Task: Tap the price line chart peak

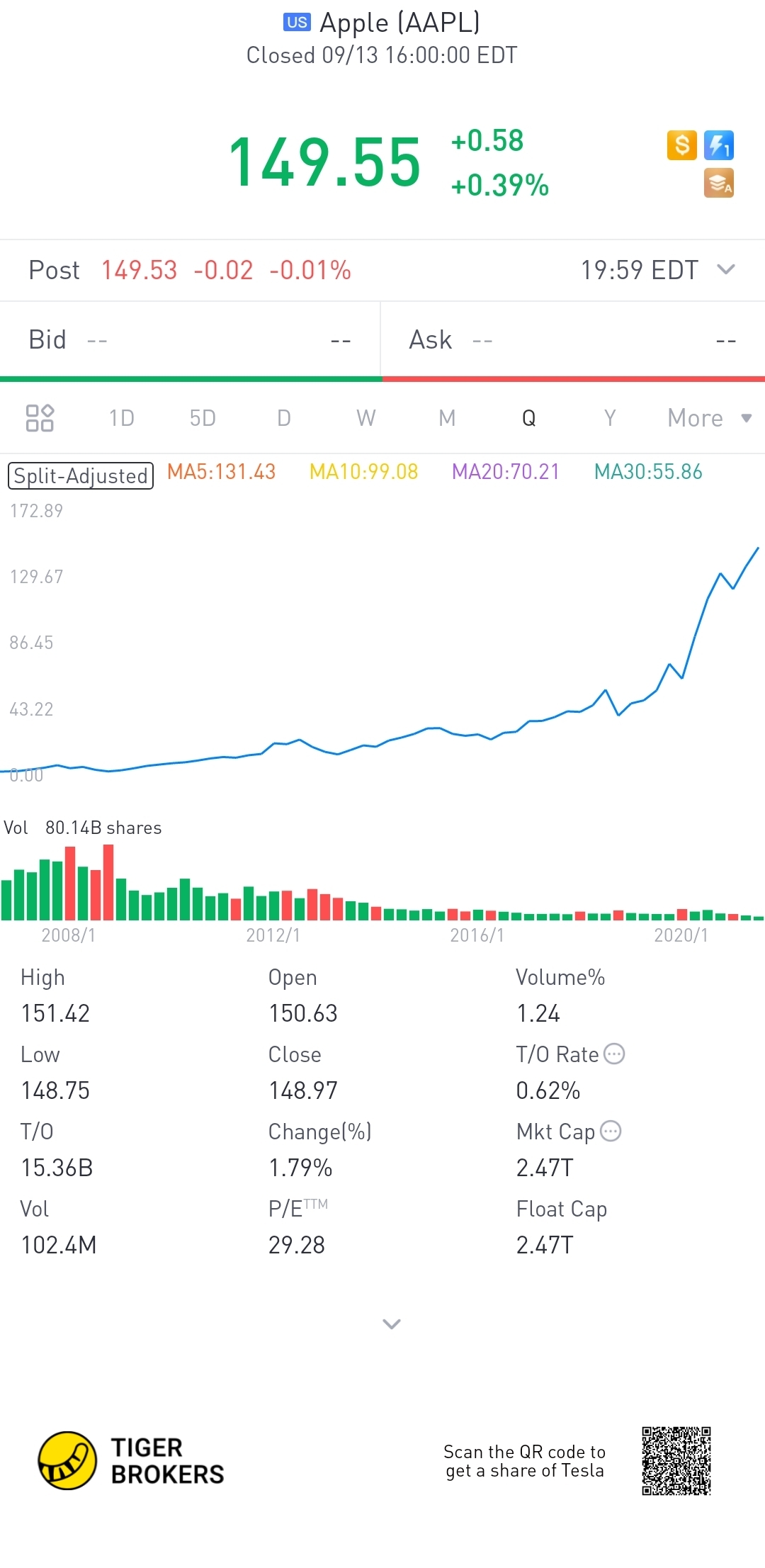Action: [757, 548]
